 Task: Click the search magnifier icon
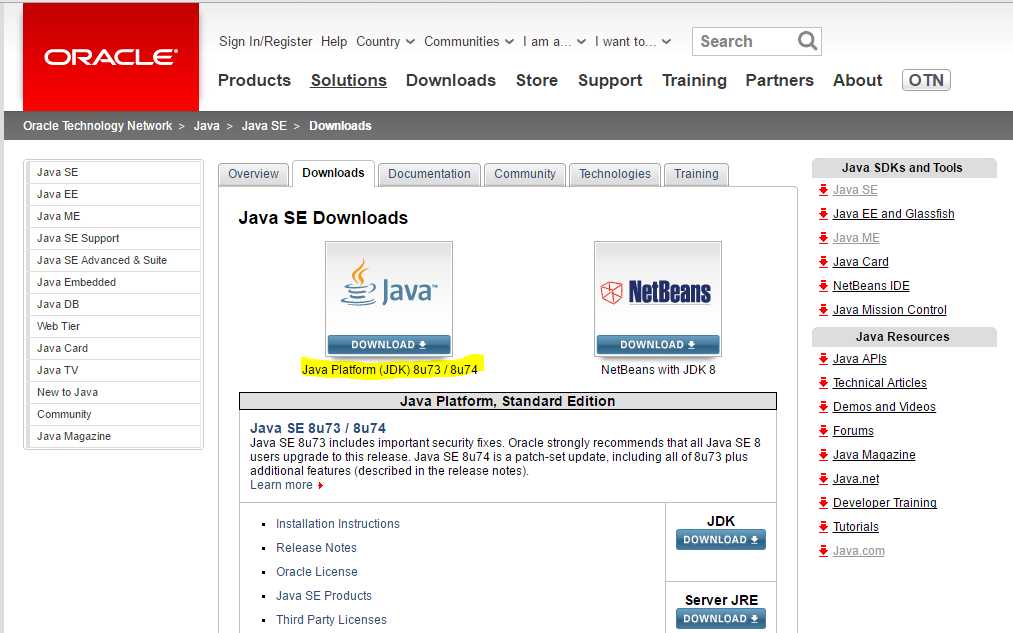807,41
